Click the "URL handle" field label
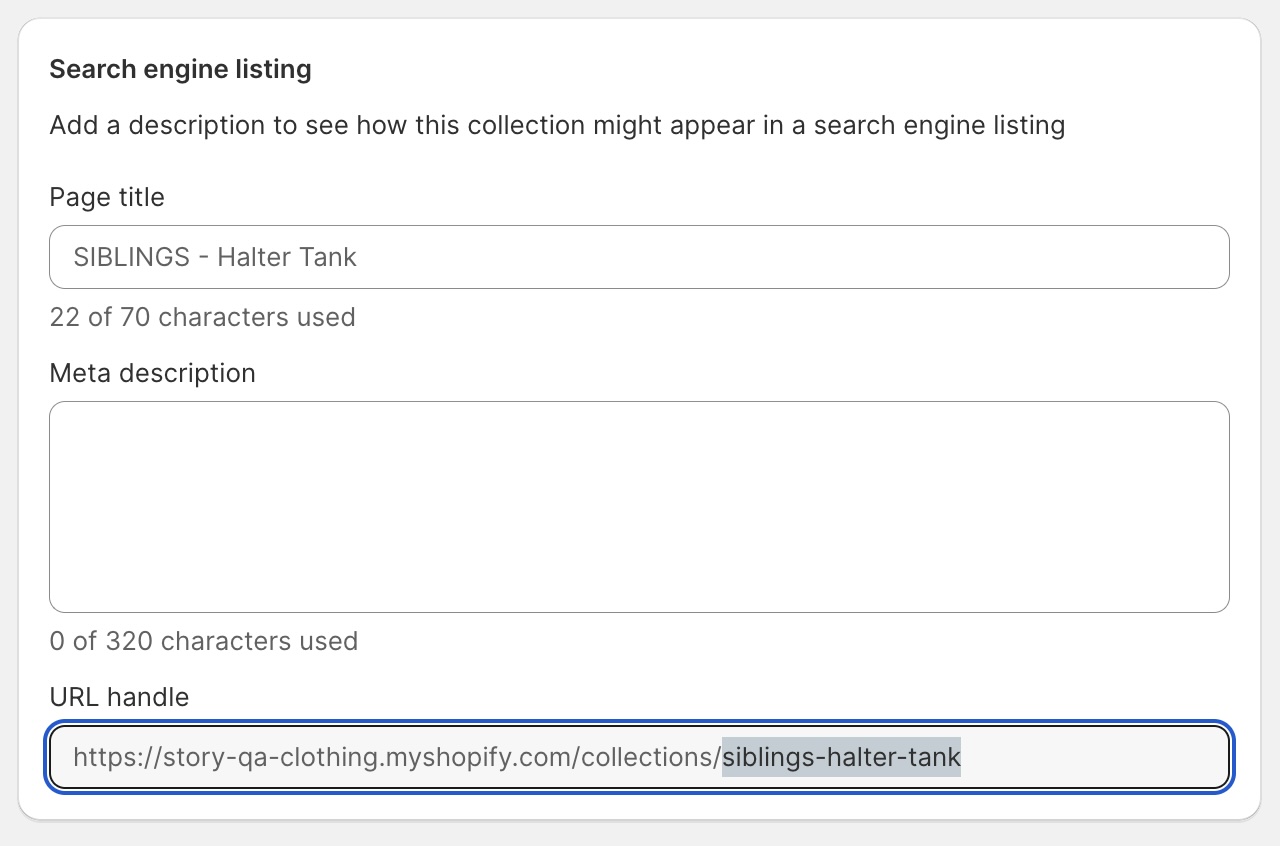Screen dimensions: 1280x846 (119, 697)
